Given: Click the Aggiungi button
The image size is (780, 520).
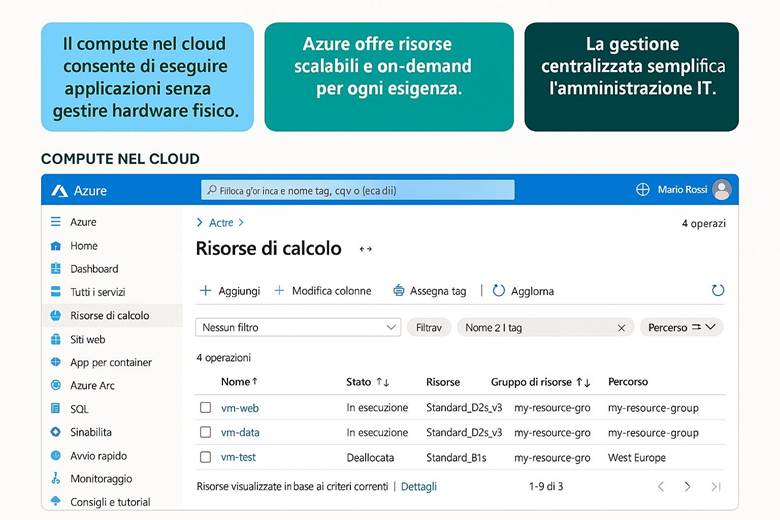Looking at the screenshot, I should pos(230,291).
